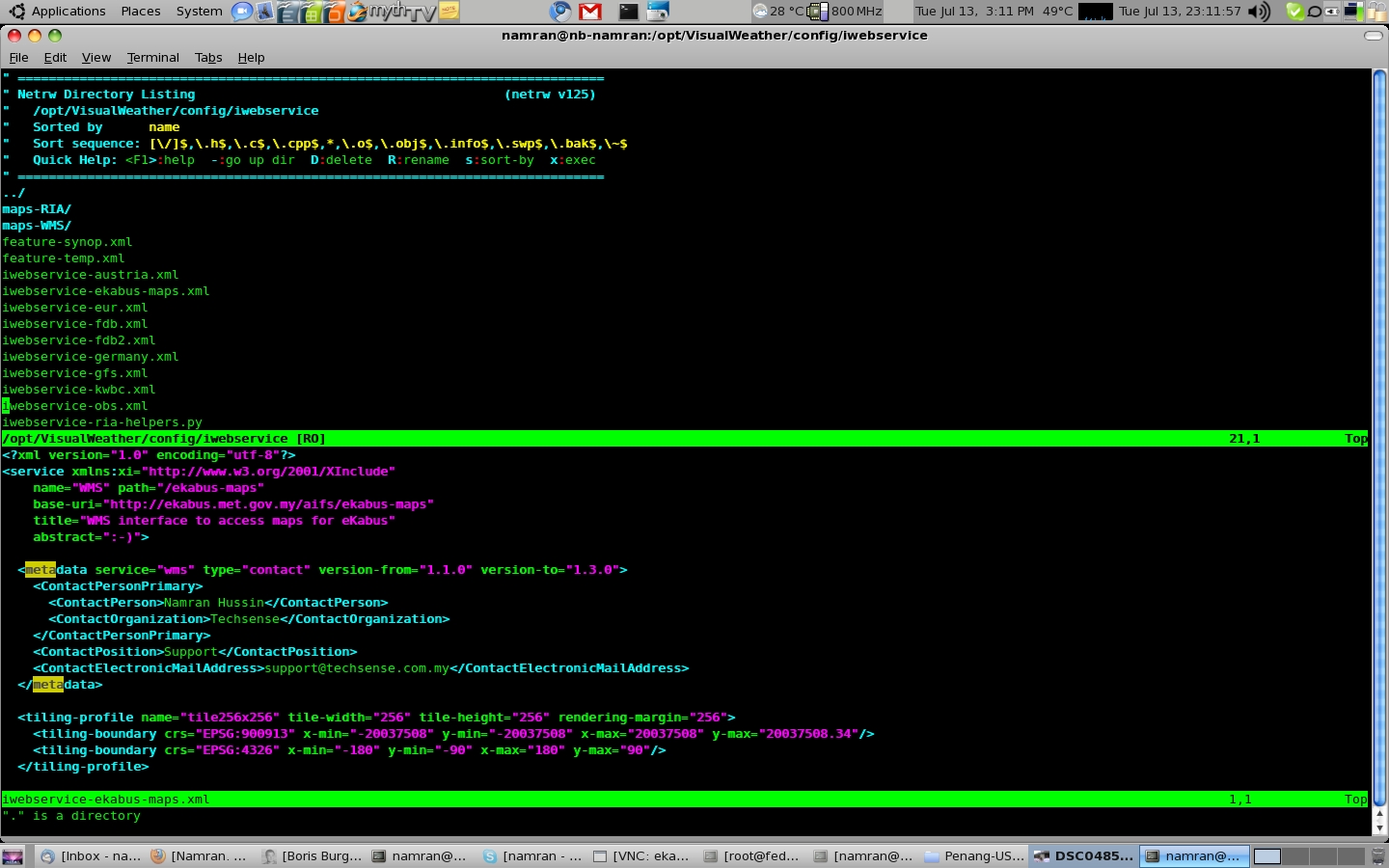Open the Gmail launcher icon in the panel
Image resolution: width=1389 pixels, height=868 pixels.
590,12
